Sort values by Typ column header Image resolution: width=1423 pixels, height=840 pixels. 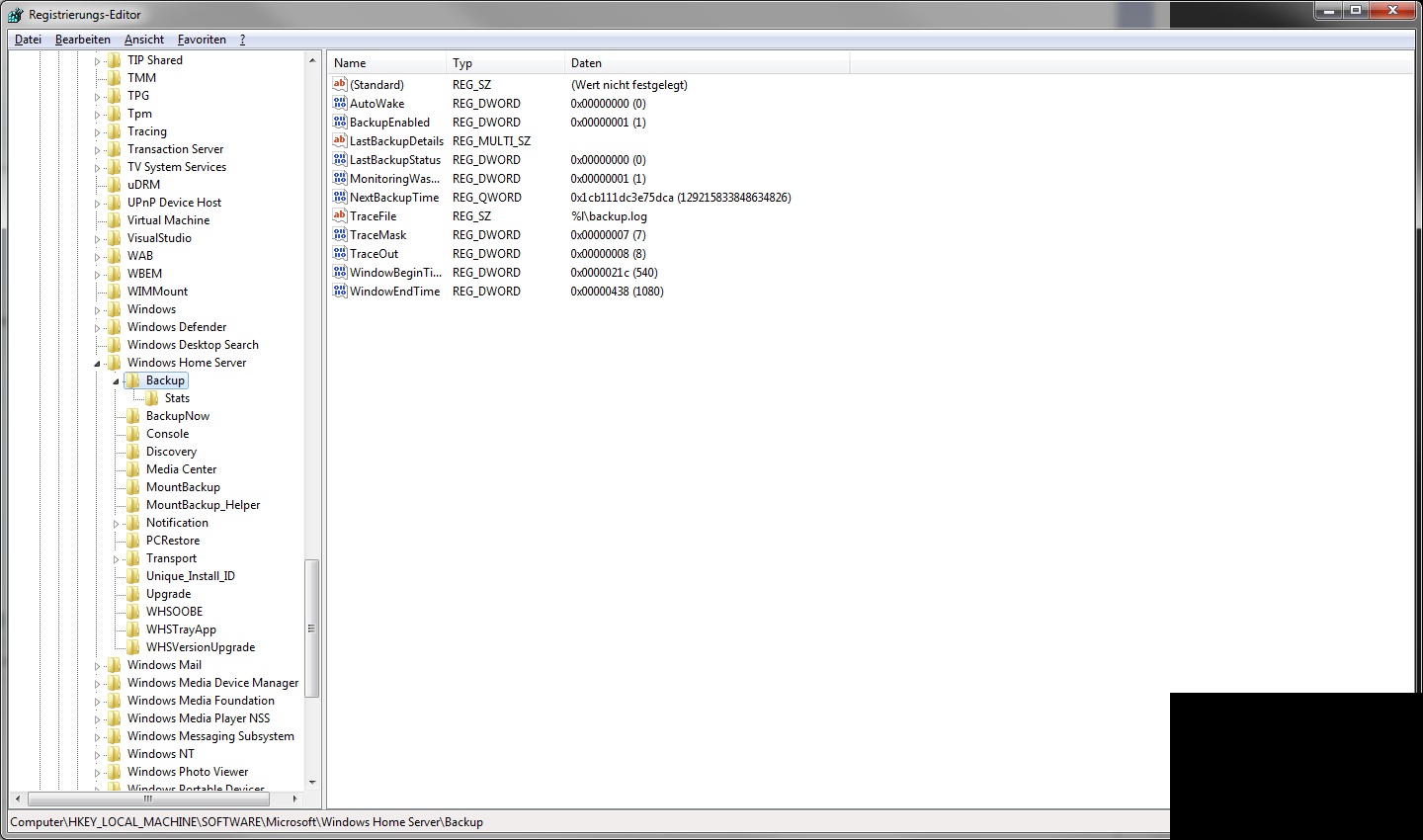point(505,63)
